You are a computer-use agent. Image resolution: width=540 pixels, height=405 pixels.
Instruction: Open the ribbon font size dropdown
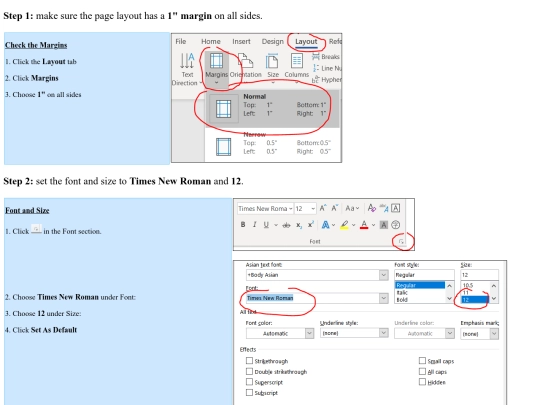click(313, 209)
